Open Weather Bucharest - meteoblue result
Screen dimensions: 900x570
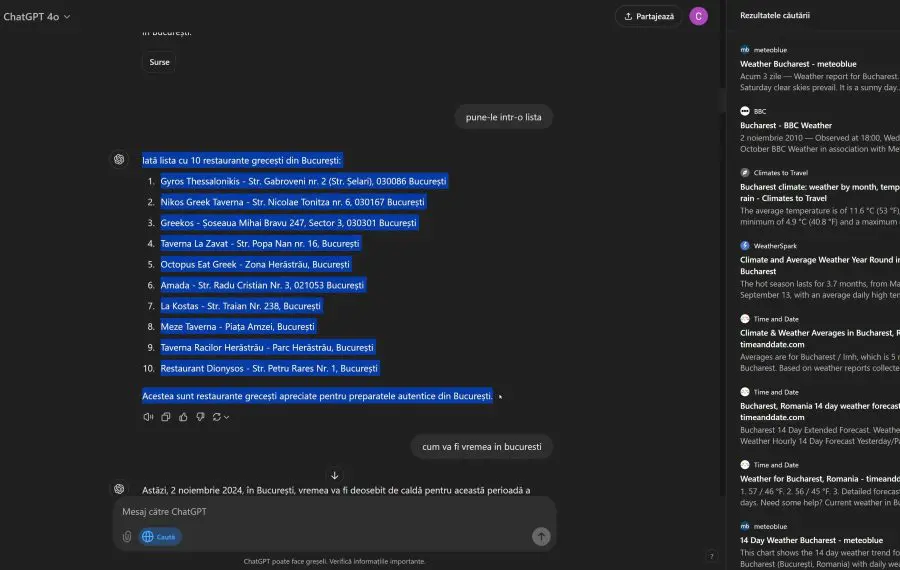(x=798, y=64)
